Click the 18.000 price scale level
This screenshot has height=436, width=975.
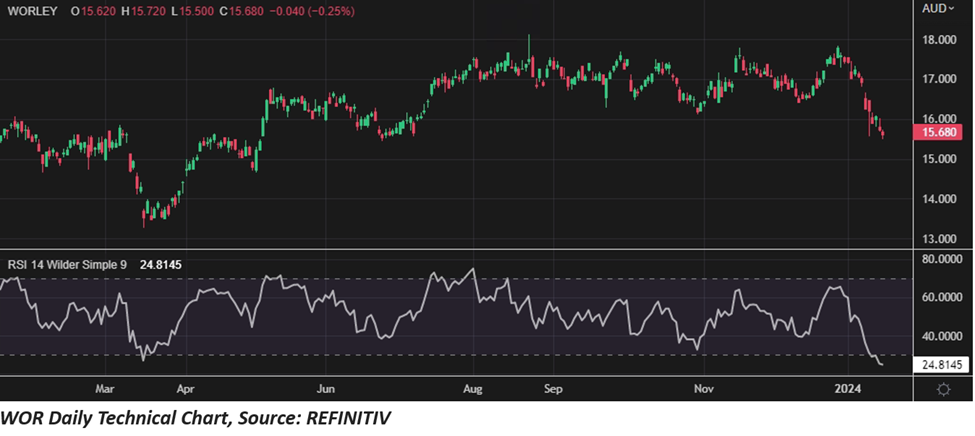(x=941, y=41)
